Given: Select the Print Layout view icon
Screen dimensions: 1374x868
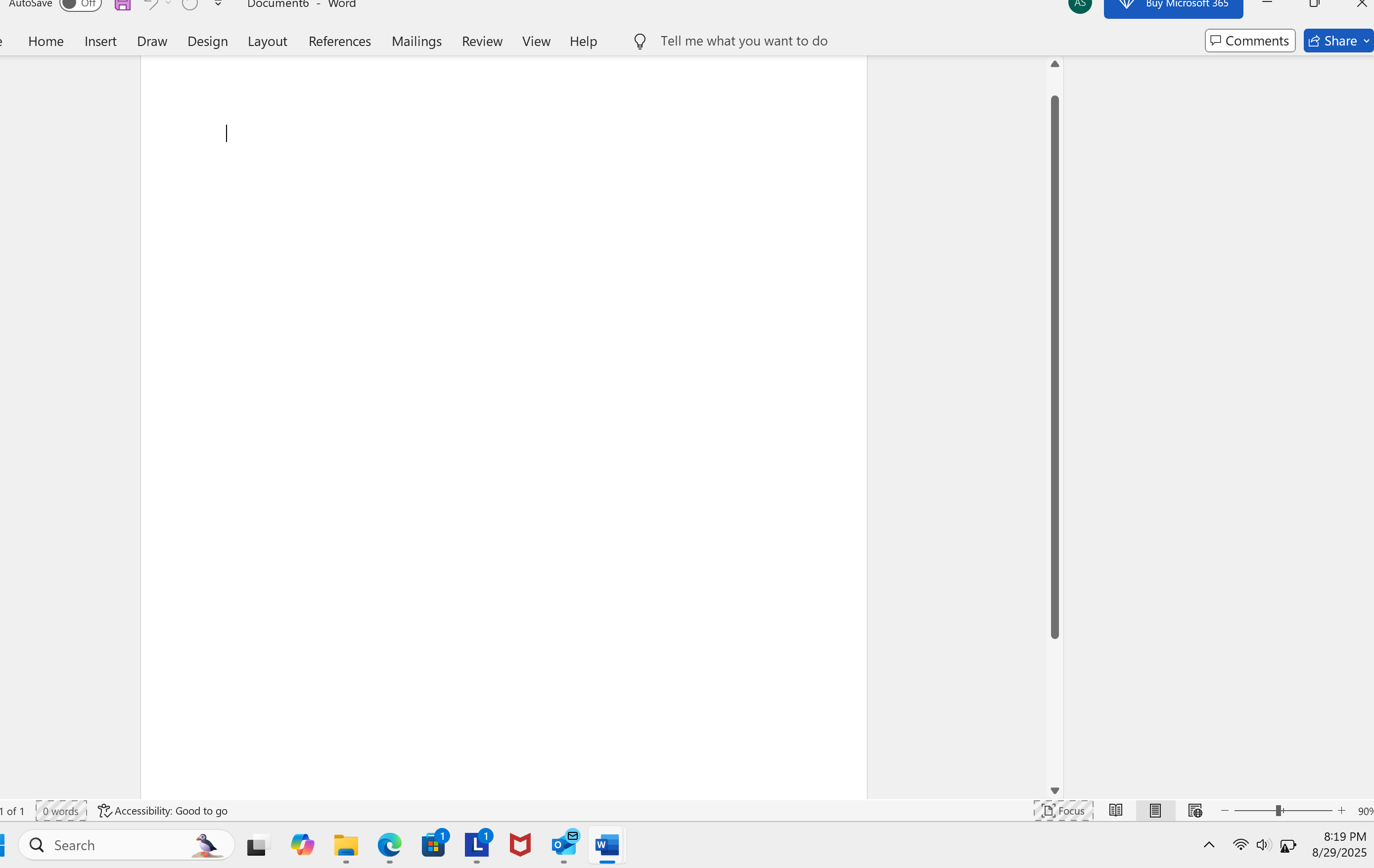Looking at the screenshot, I should pyautogui.click(x=1155, y=810).
